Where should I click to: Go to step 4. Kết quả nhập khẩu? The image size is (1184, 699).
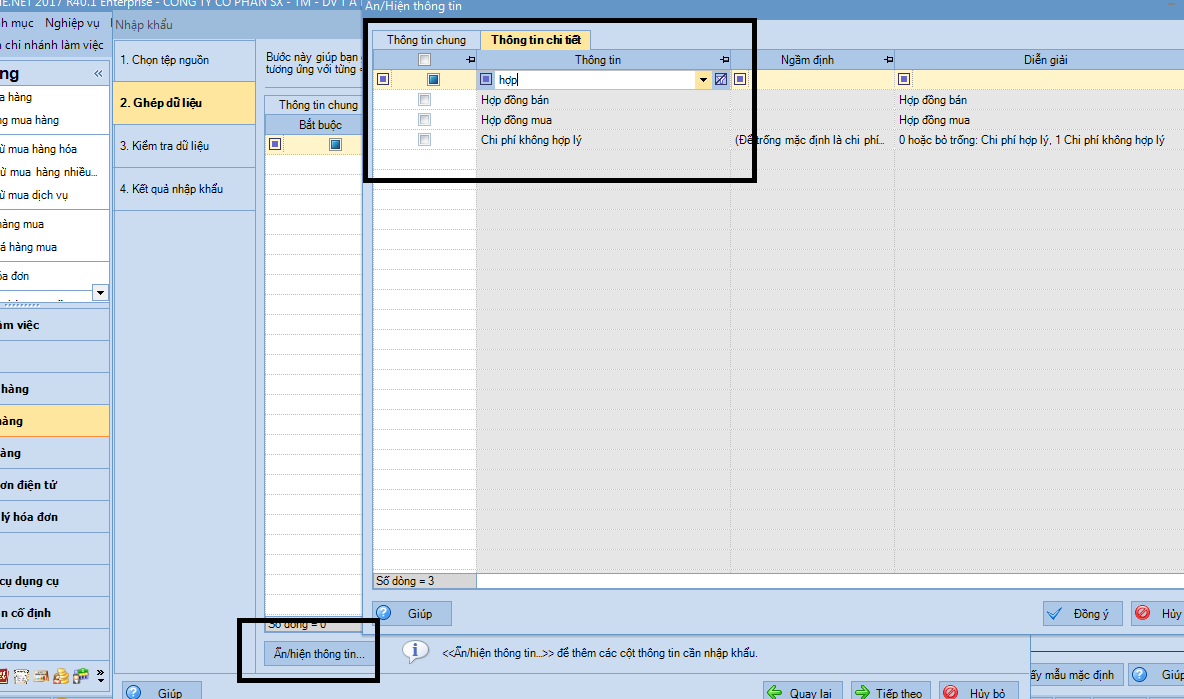pyautogui.click(x=184, y=189)
